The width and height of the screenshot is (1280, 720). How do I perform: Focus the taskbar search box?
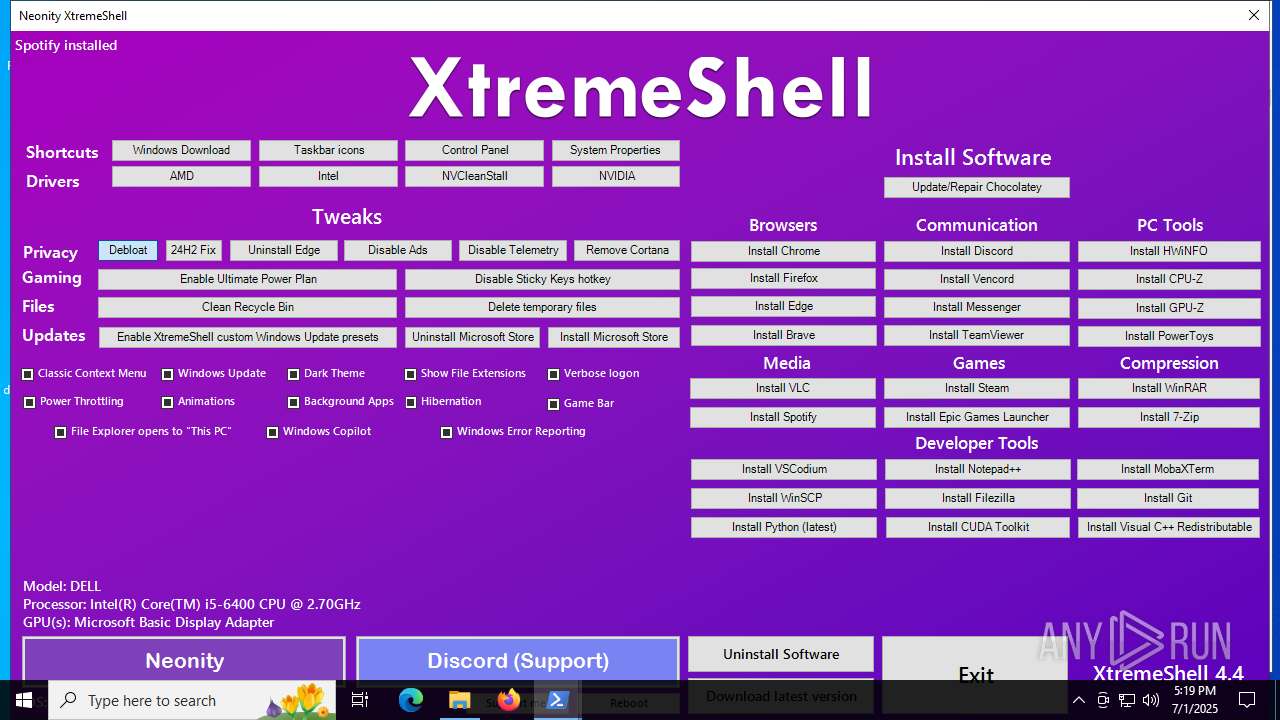pos(192,700)
